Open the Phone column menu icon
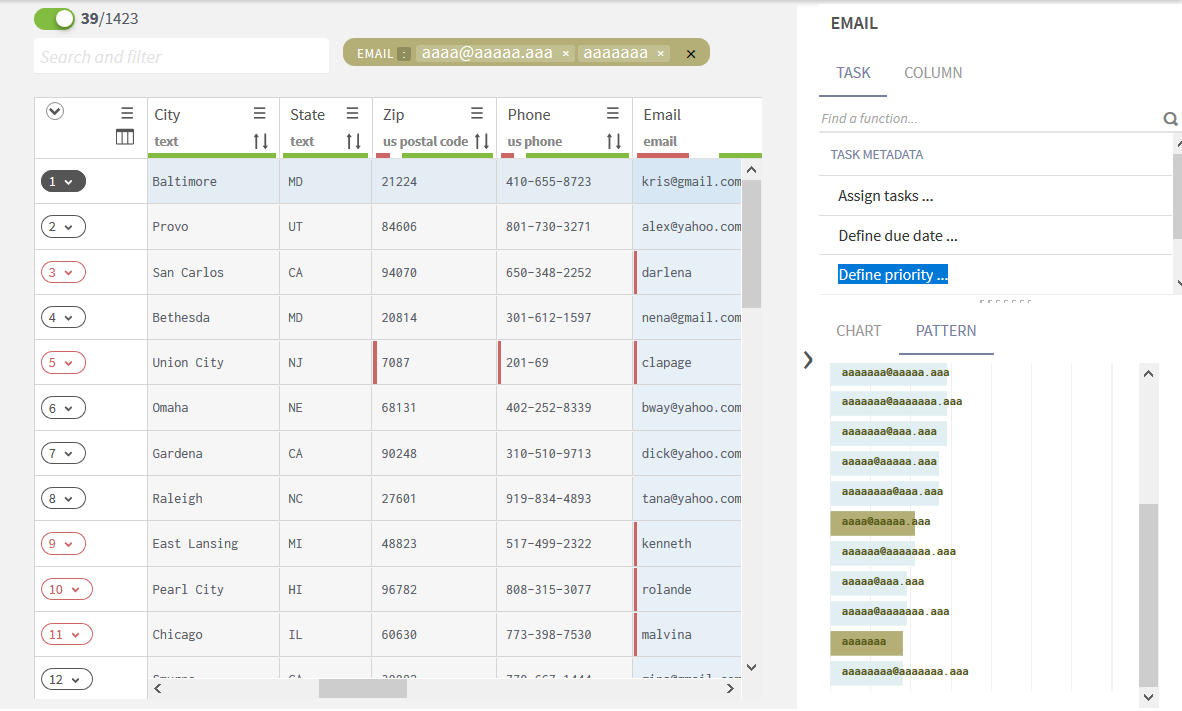Viewport: 1182px width, 711px height. pos(614,114)
